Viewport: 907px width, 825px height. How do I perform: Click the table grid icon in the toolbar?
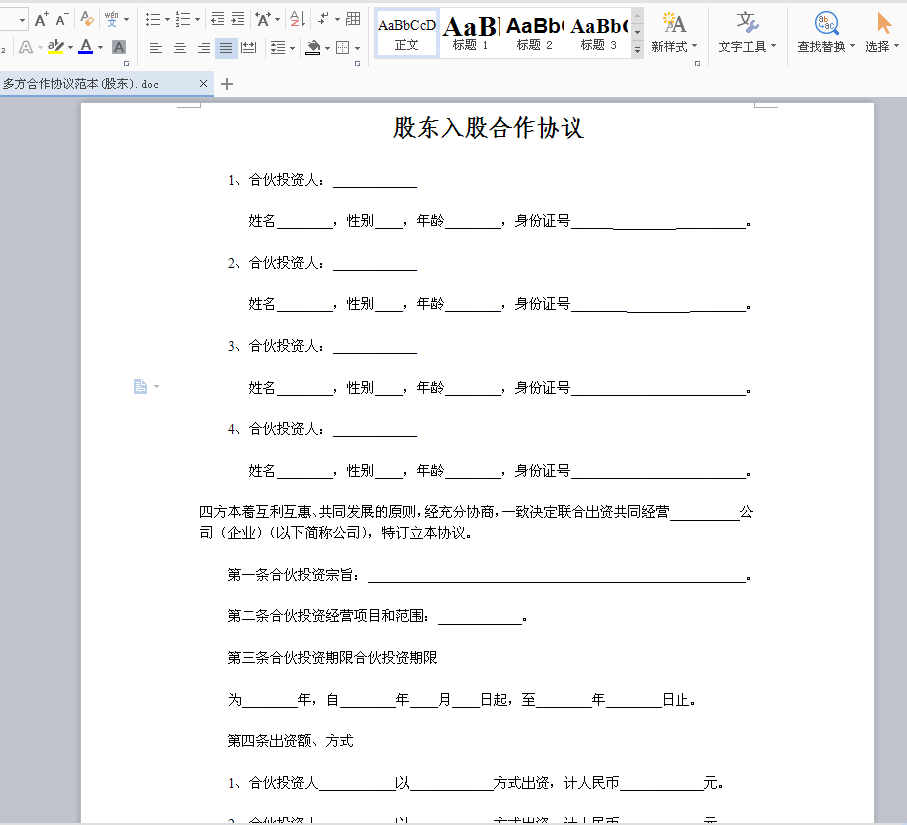pyautogui.click(x=353, y=19)
